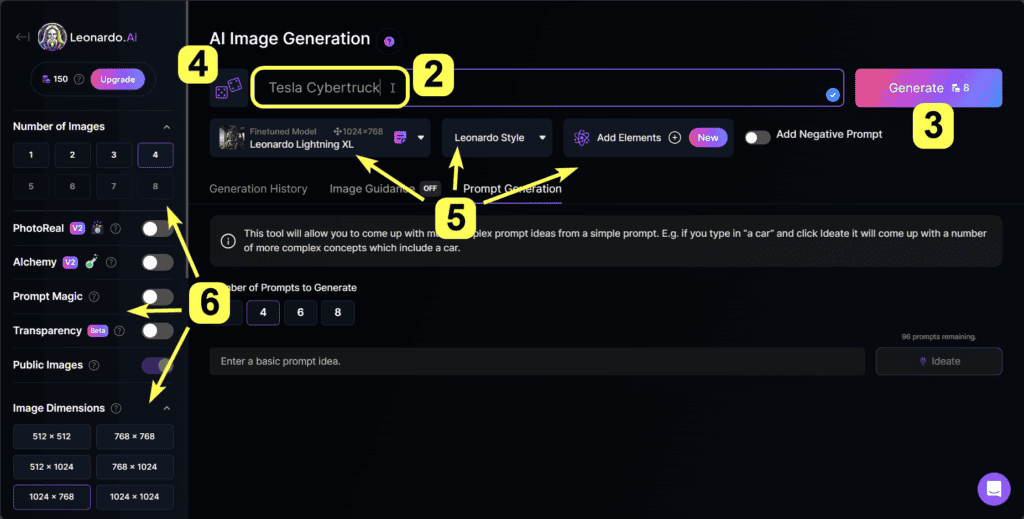This screenshot has height=519, width=1024.
Task: Click the blue checkmark icon in prompt box
Action: tap(832, 95)
